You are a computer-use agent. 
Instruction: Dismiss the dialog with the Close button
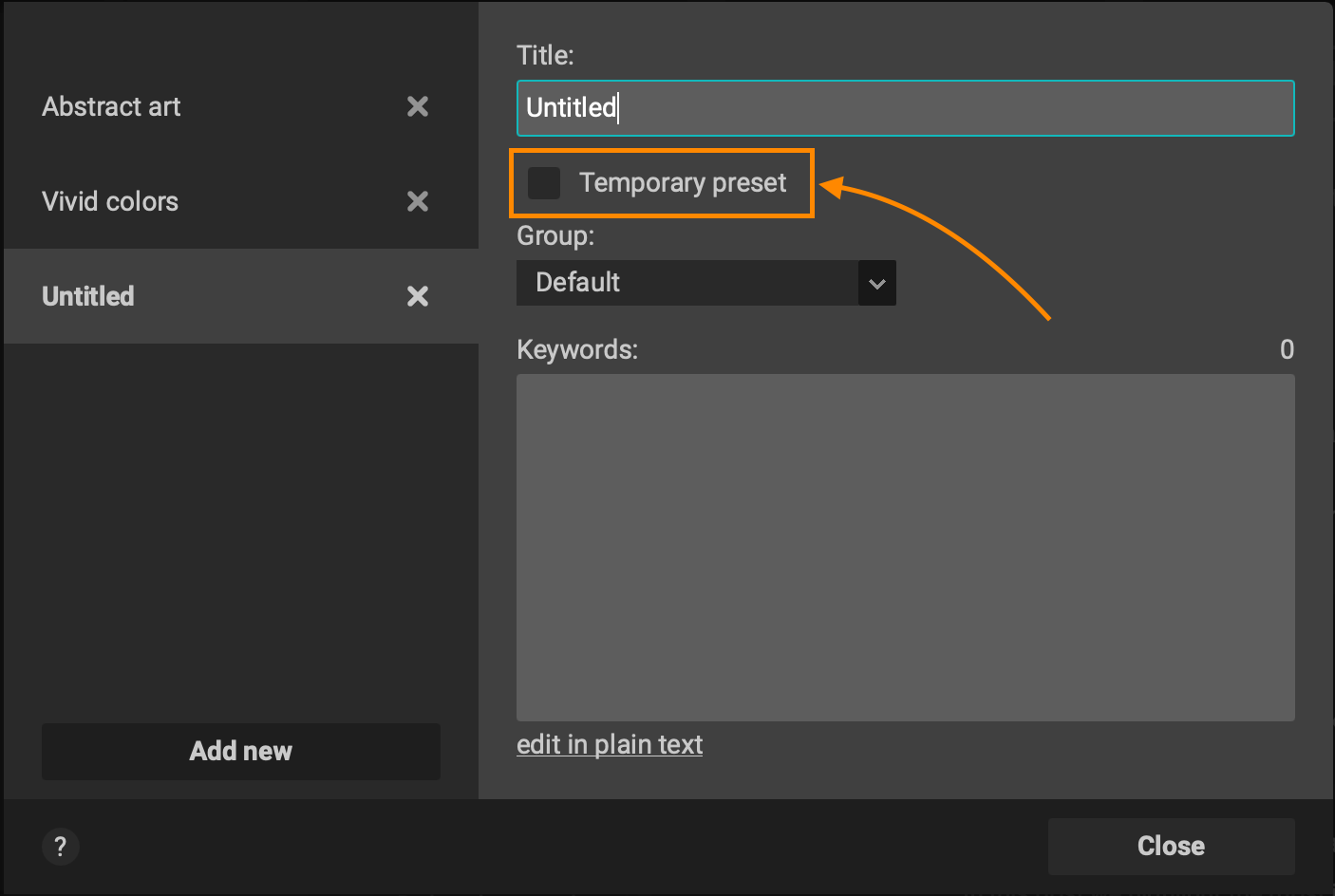click(x=1171, y=846)
